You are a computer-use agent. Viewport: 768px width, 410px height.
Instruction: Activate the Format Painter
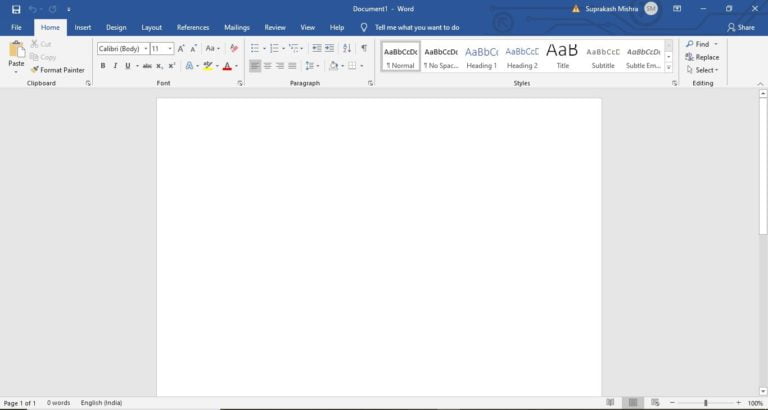(x=57, y=70)
